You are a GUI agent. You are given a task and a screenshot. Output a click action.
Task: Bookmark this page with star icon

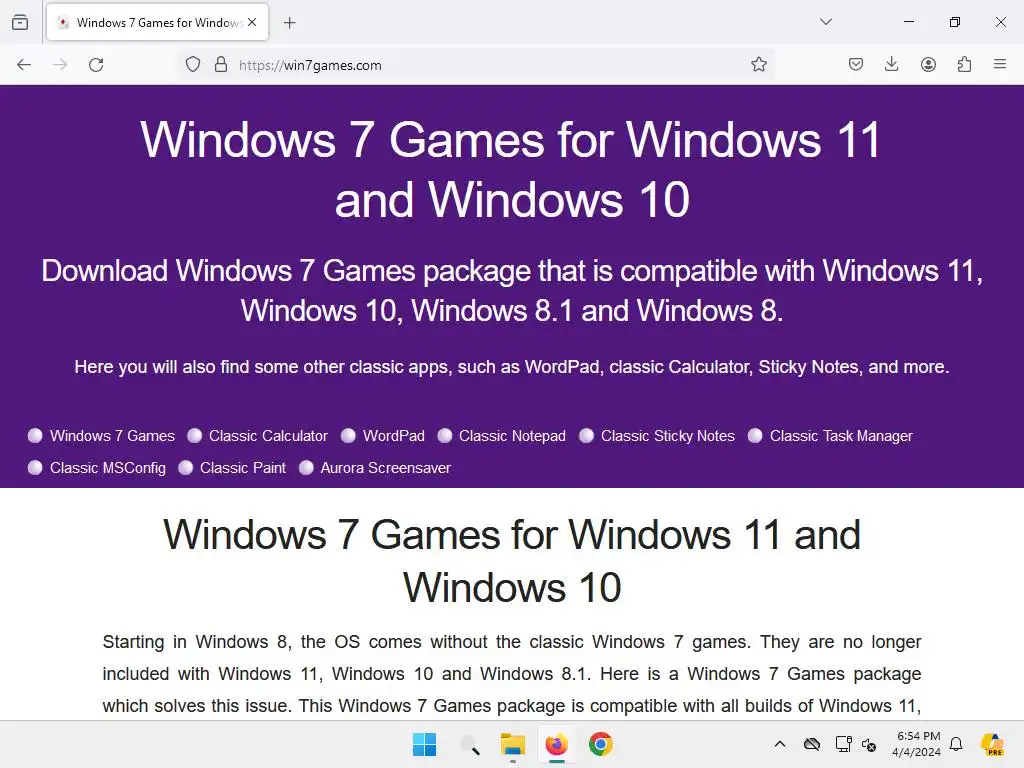(x=758, y=65)
